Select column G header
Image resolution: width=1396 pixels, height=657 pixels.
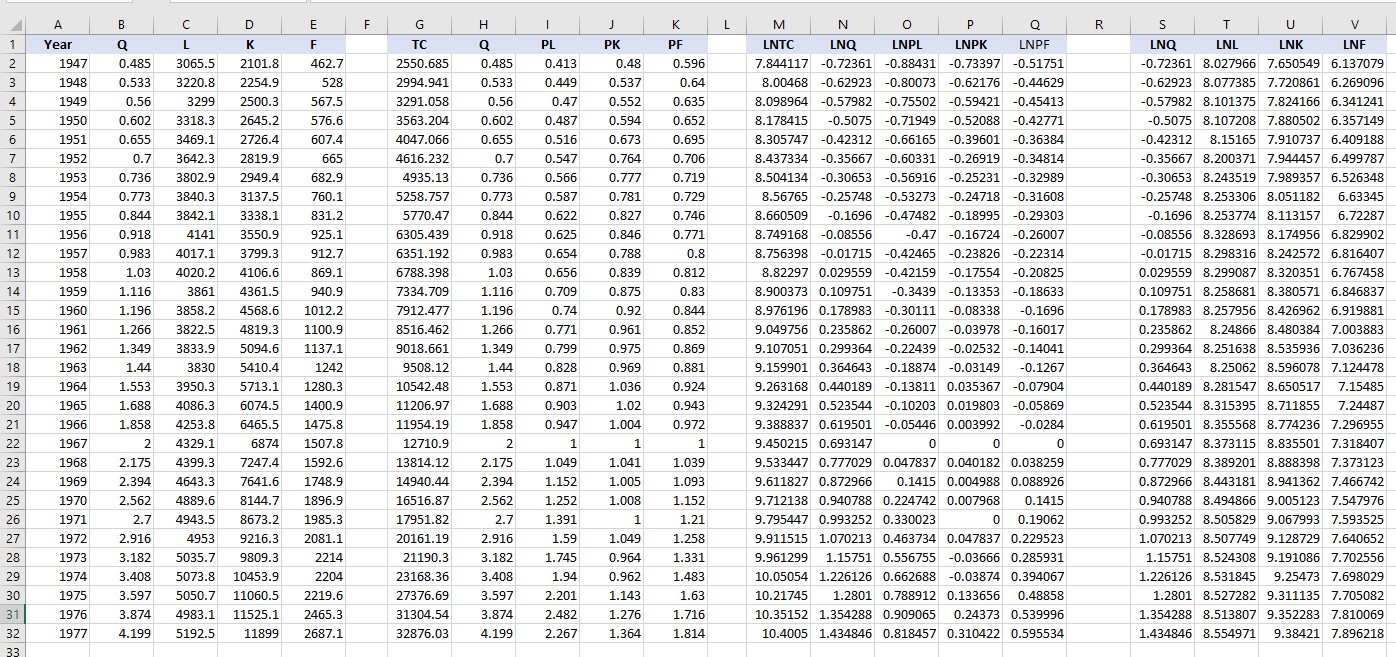click(419, 24)
